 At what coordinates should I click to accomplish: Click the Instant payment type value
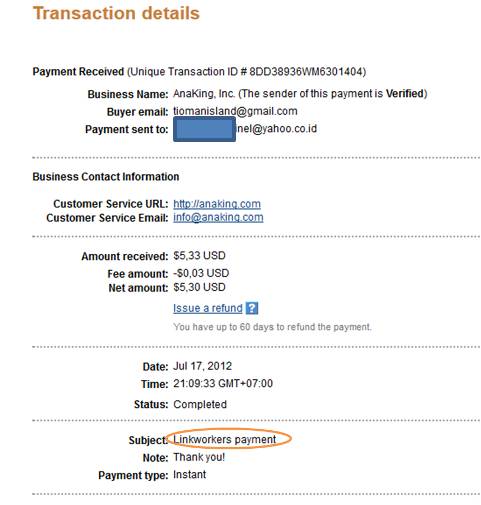pos(189,474)
